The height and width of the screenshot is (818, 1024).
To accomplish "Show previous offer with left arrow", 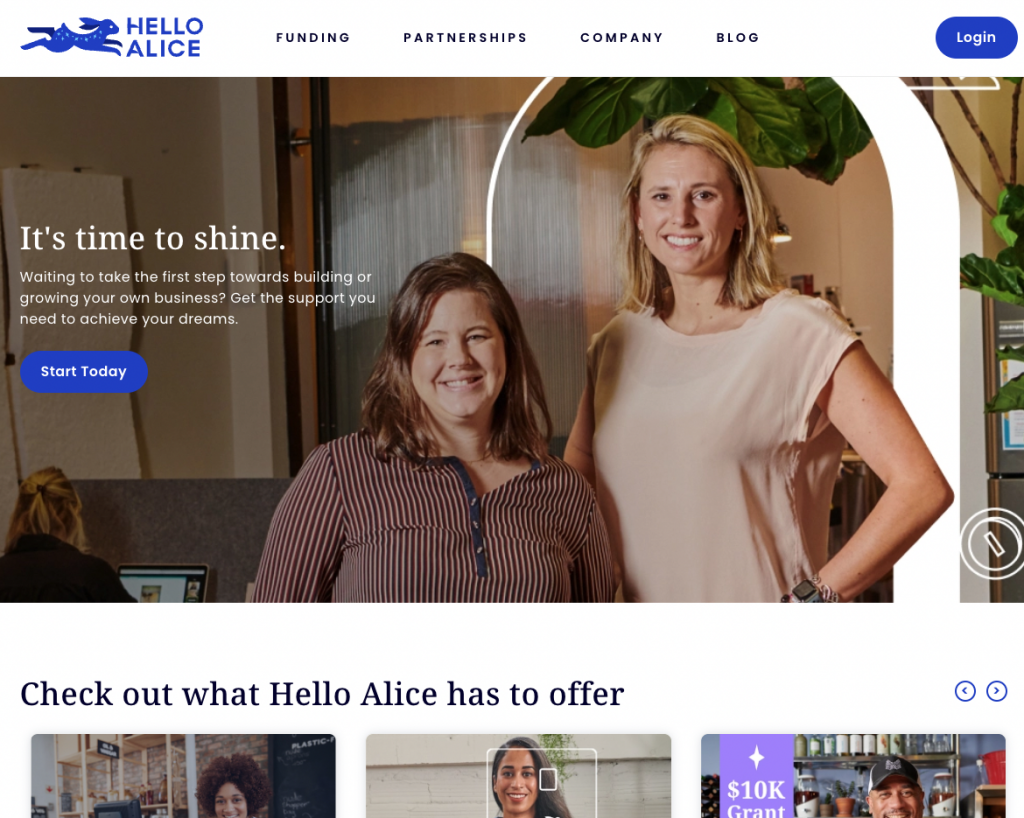I will [965, 691].
